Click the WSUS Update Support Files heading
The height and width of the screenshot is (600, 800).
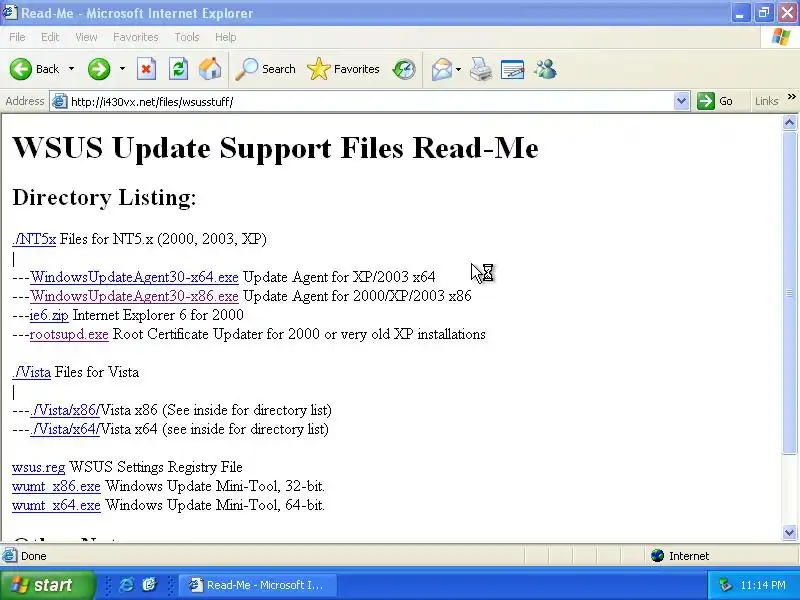(x=276, y=148)
